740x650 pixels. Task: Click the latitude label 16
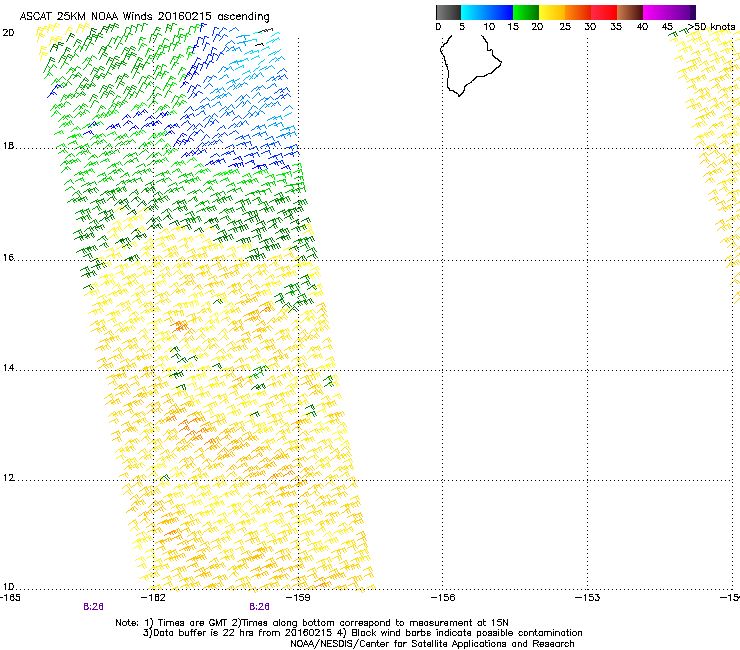click(x=8, y=258)
